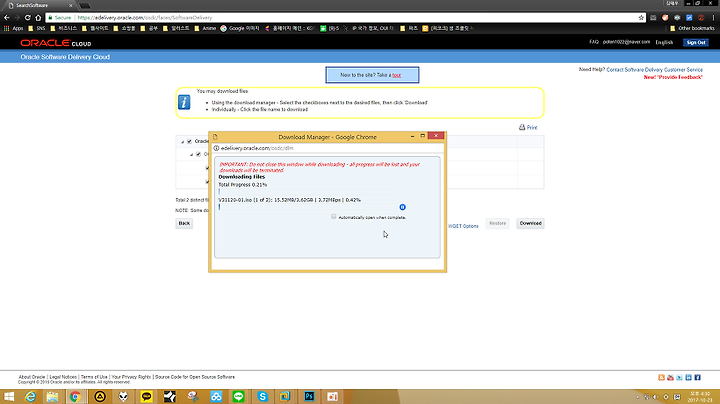The image size is (720, 404).
Task: Click the orange round extension icon
Action: tap(665, 18)
